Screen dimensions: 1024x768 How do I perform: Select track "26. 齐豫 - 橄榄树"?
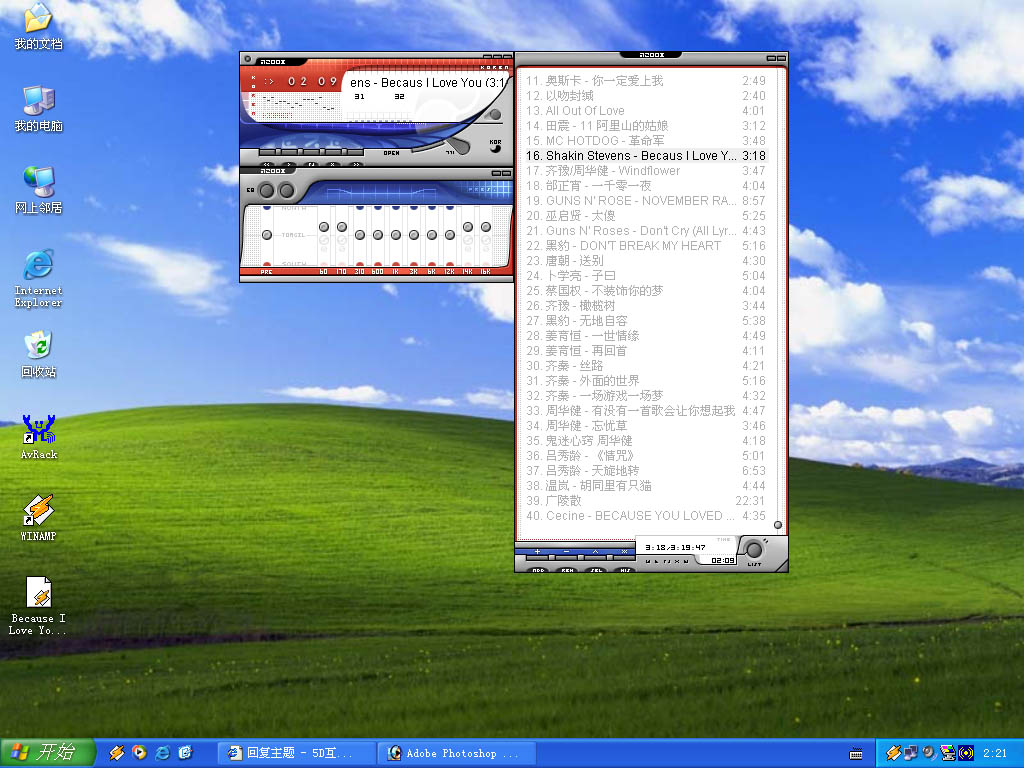click(x=646, y=306)
